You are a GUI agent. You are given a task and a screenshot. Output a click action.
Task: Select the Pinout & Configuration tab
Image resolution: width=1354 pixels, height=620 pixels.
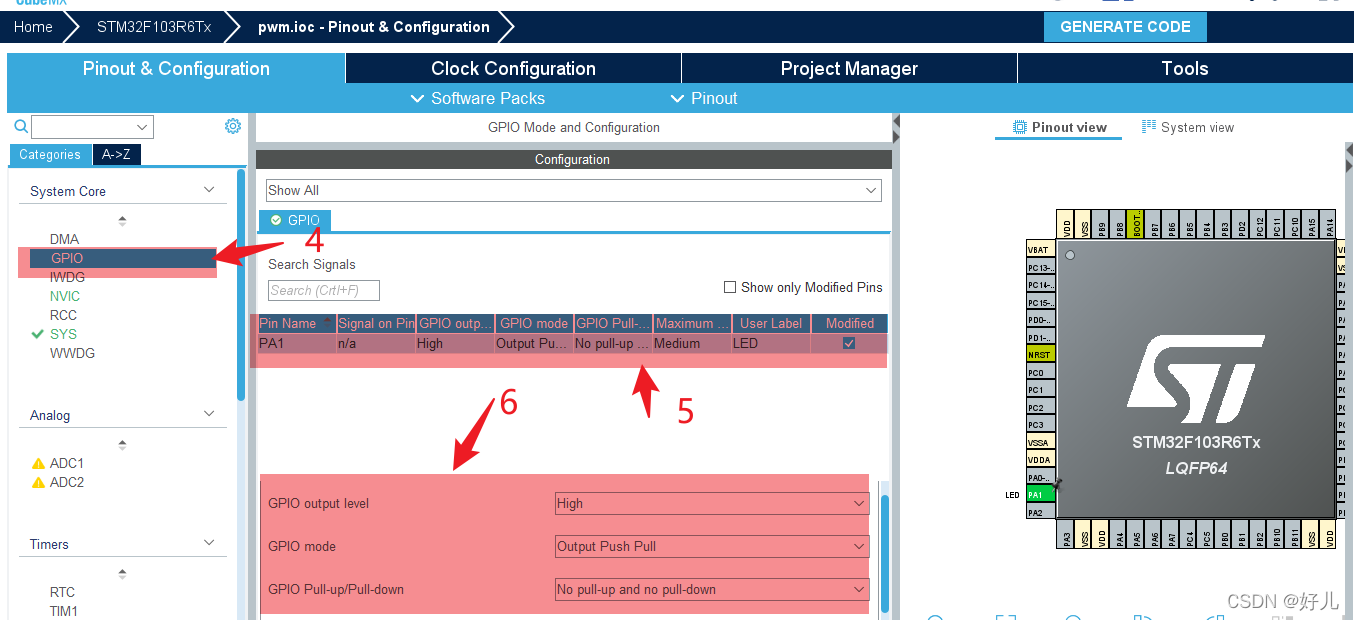click(176, 68)
